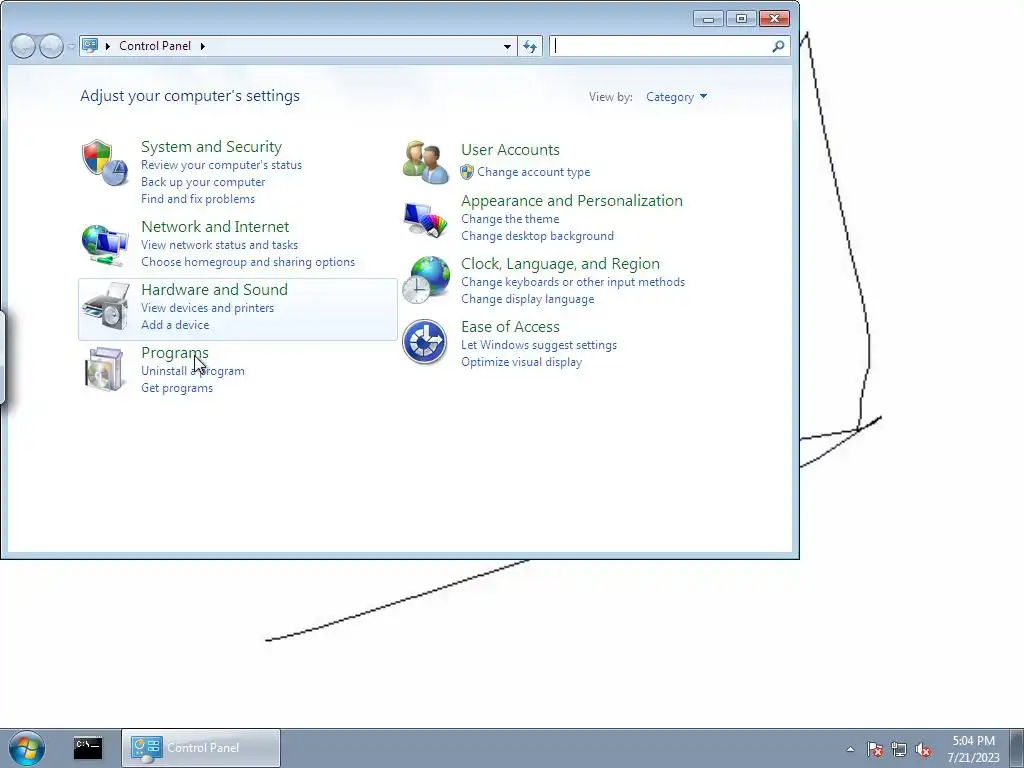Click the network tray icon
The height and width of the screenshot is (768, 1024).
pos(899,749)
